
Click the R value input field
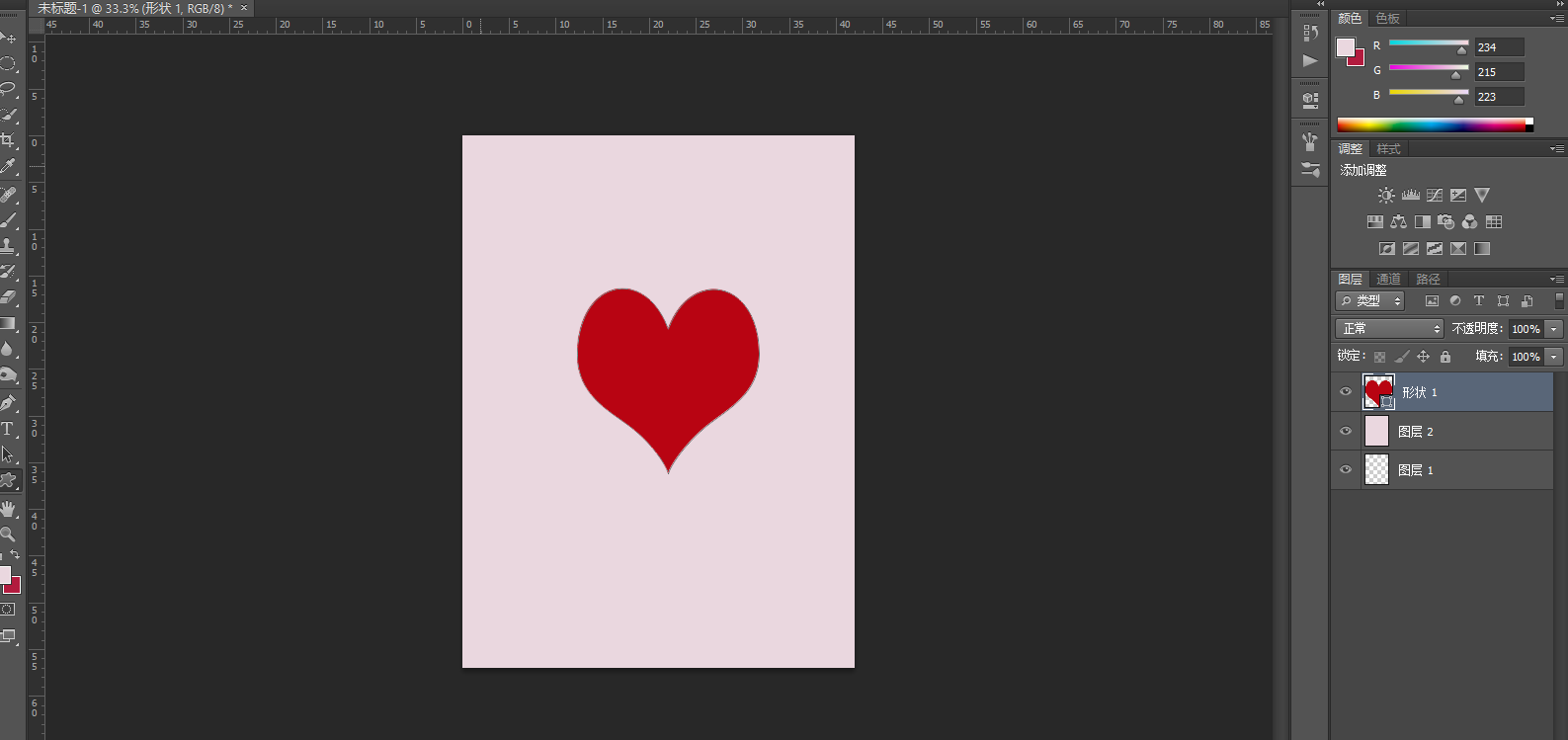coord(1498,47)
